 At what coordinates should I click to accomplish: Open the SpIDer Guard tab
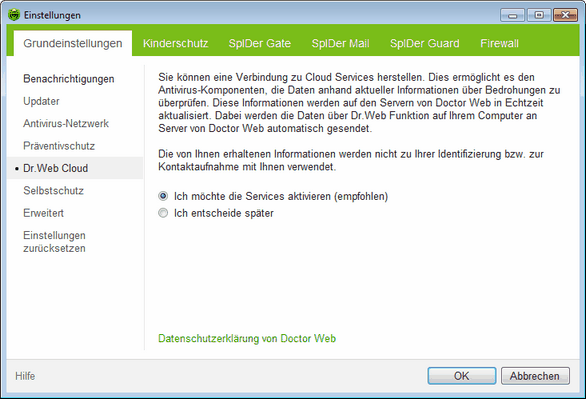tap(425, 43)
